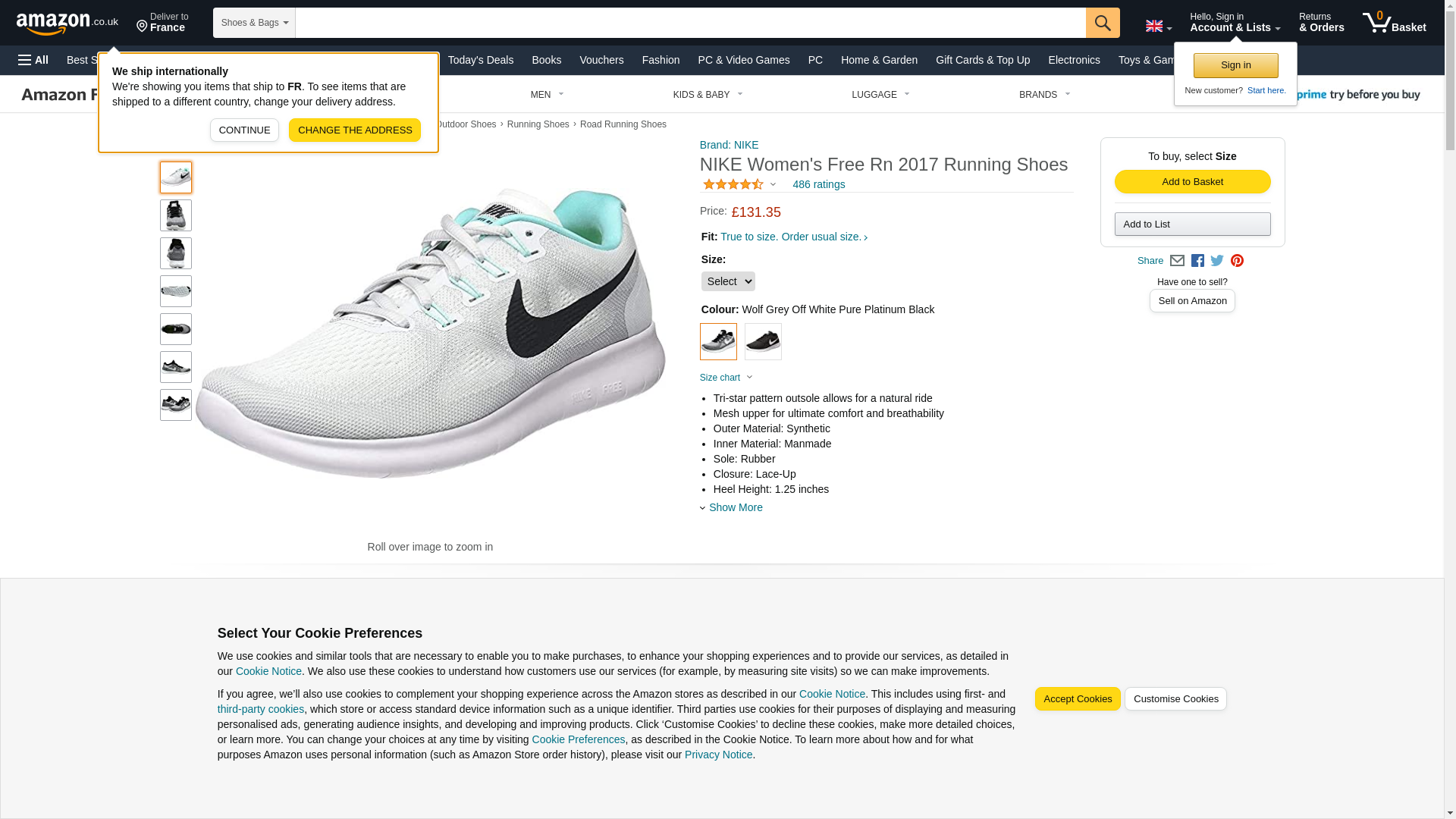Open the Shoes & Bags search category dropdown
1456x819 pixels.
click(254, 23)
